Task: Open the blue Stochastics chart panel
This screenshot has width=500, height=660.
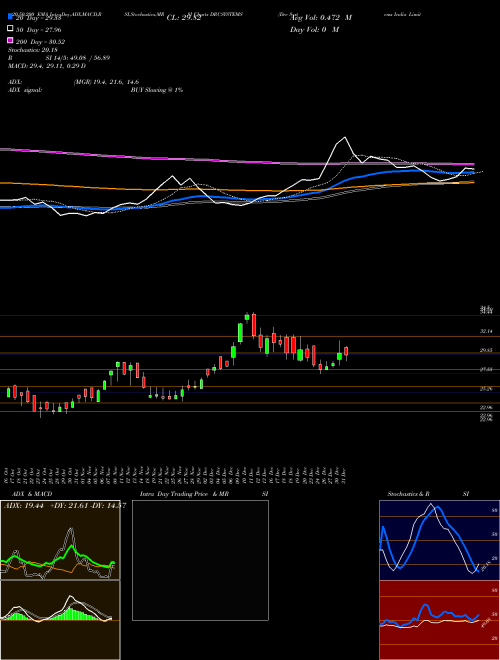Action: tap(439, 540)
